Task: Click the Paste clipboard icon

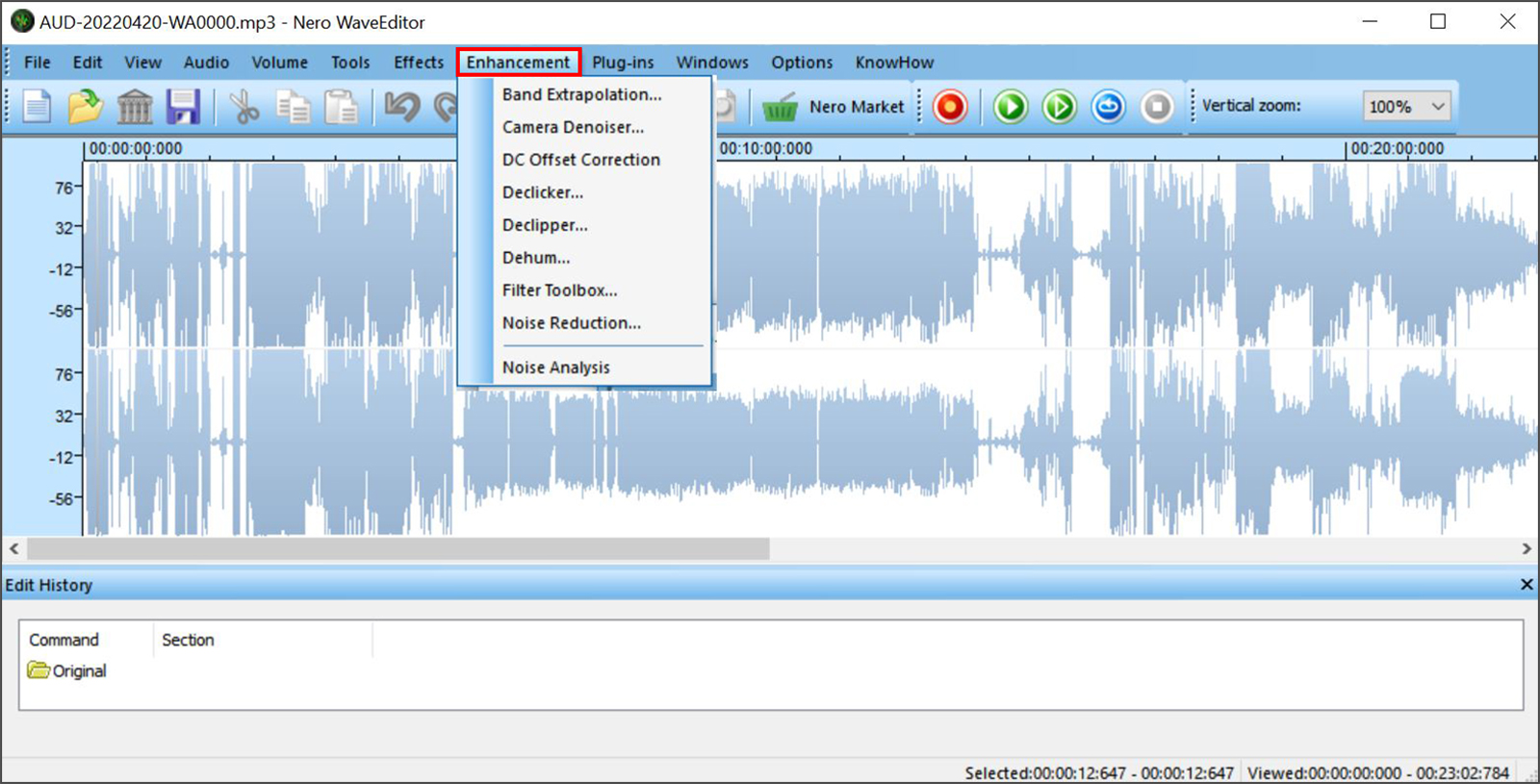Action: point(341,106)
